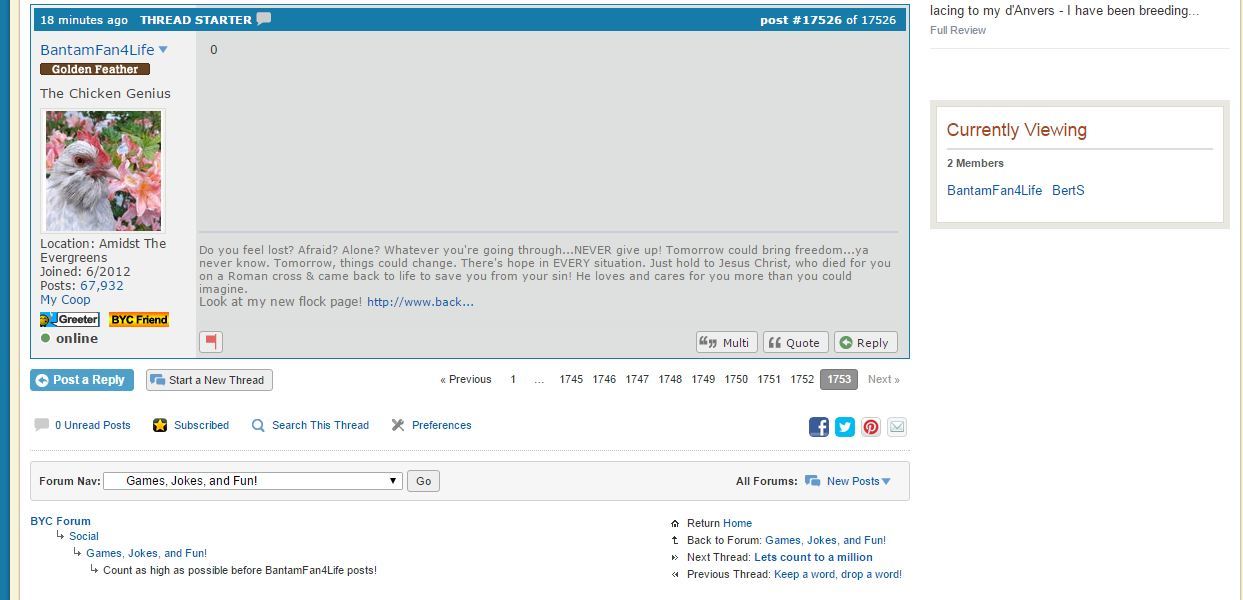Open the Lets count to a million thread

click(813, 557)
